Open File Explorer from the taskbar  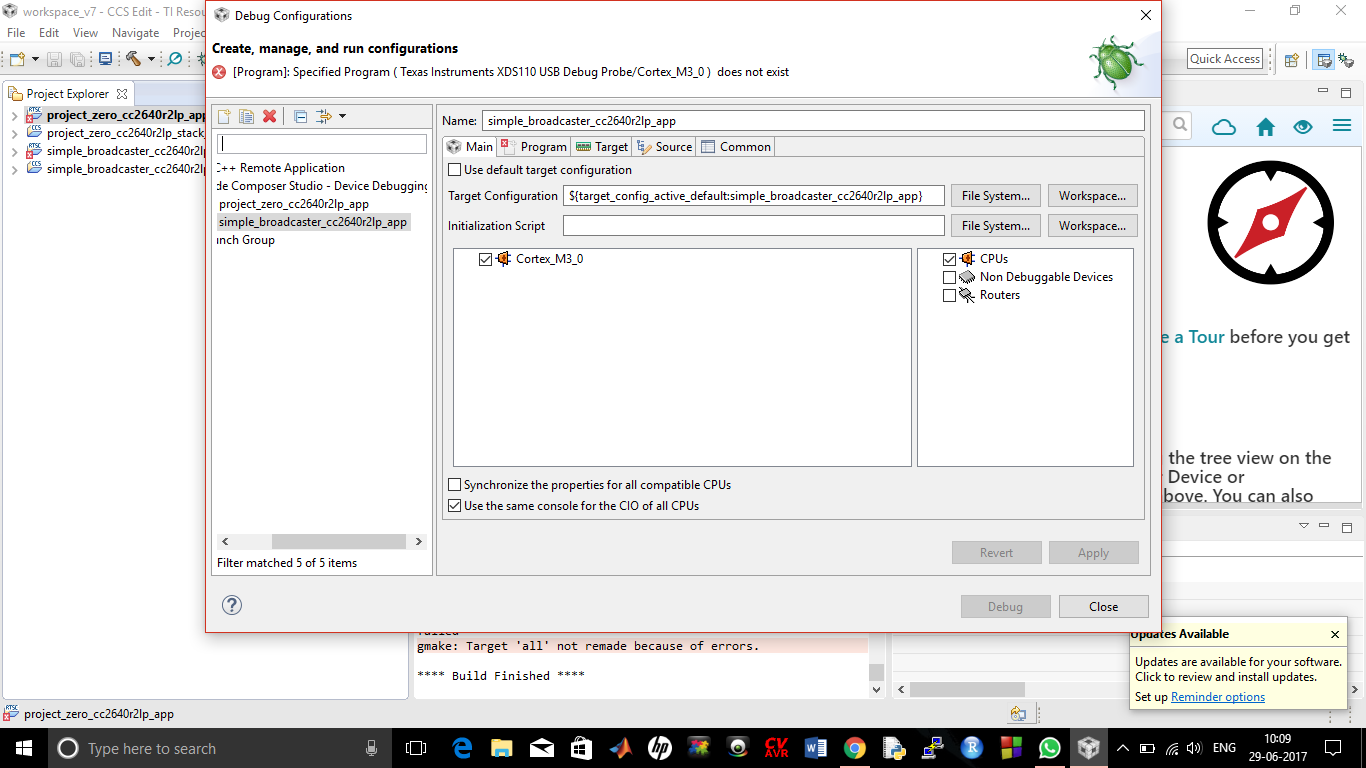502,748
